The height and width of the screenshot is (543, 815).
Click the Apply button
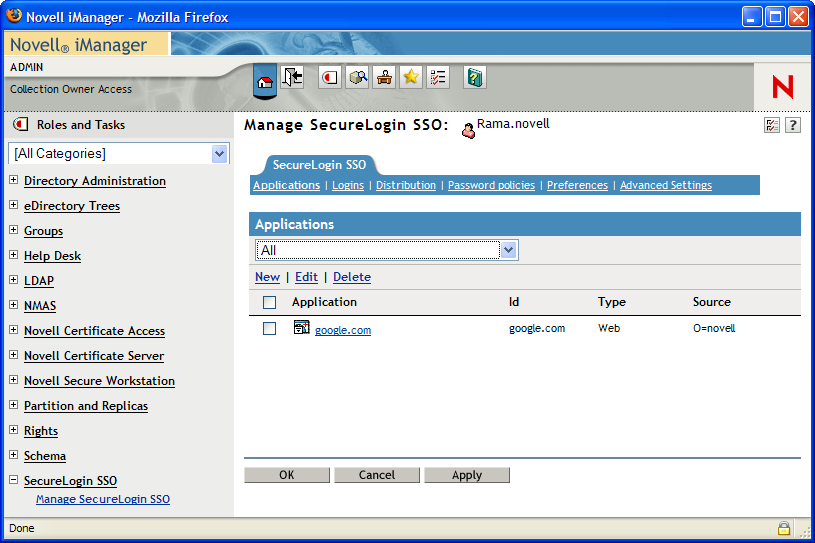point(467,475)
